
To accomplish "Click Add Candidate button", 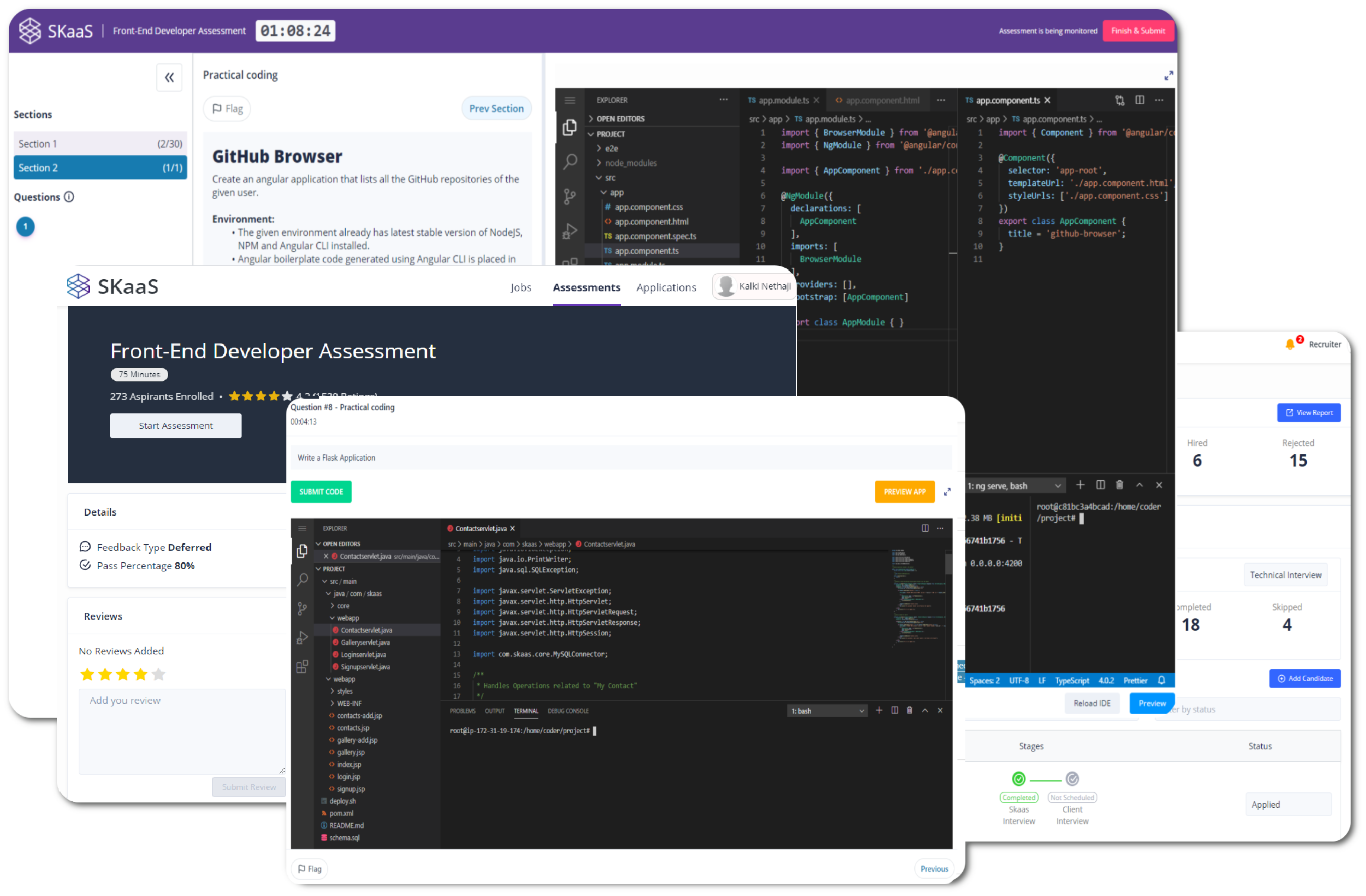I will (x=1304, y=679).
